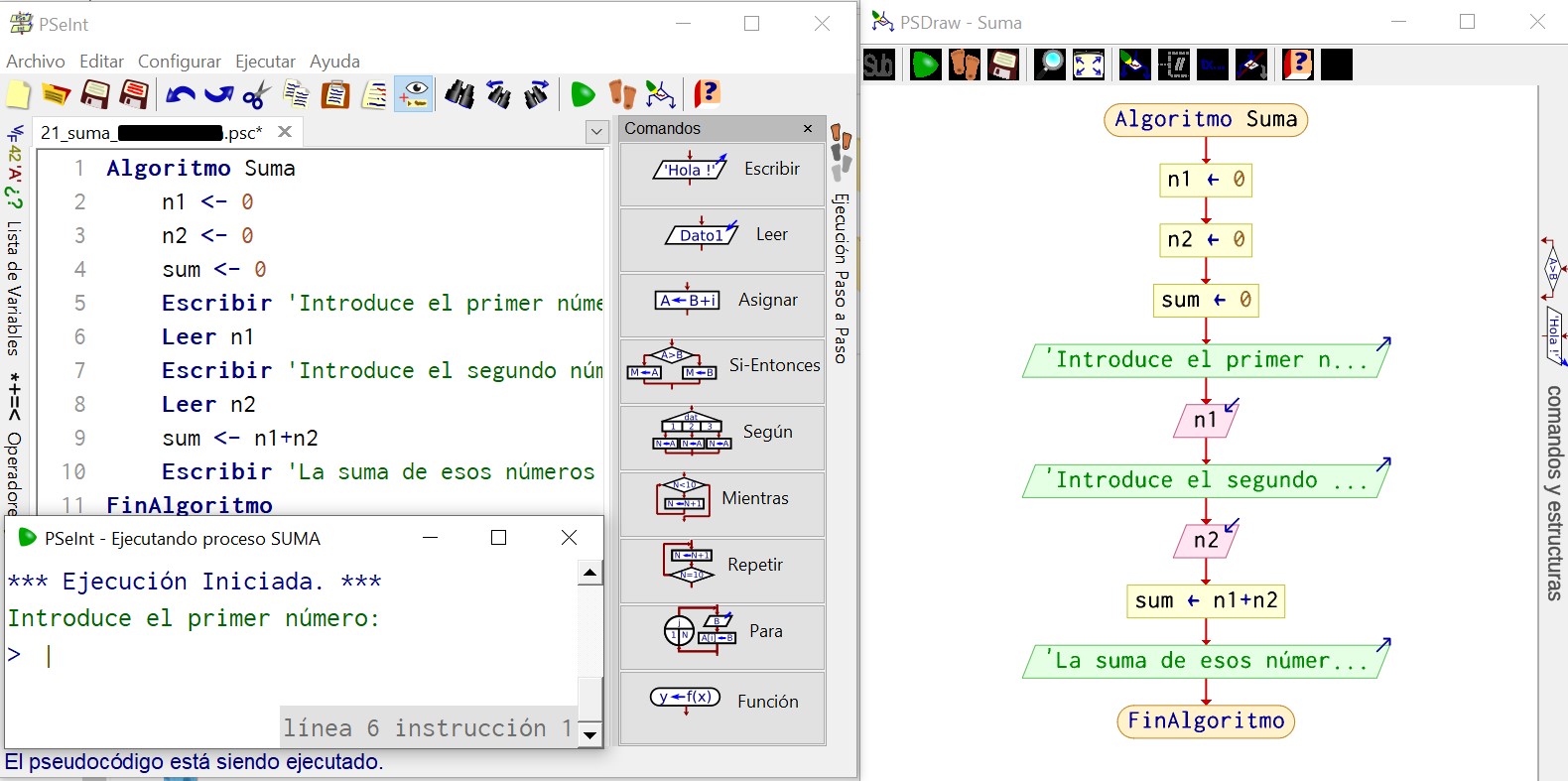Click the undo arrow in PSeInt toolbar
1568x781 pixels.
pos(180,95)
